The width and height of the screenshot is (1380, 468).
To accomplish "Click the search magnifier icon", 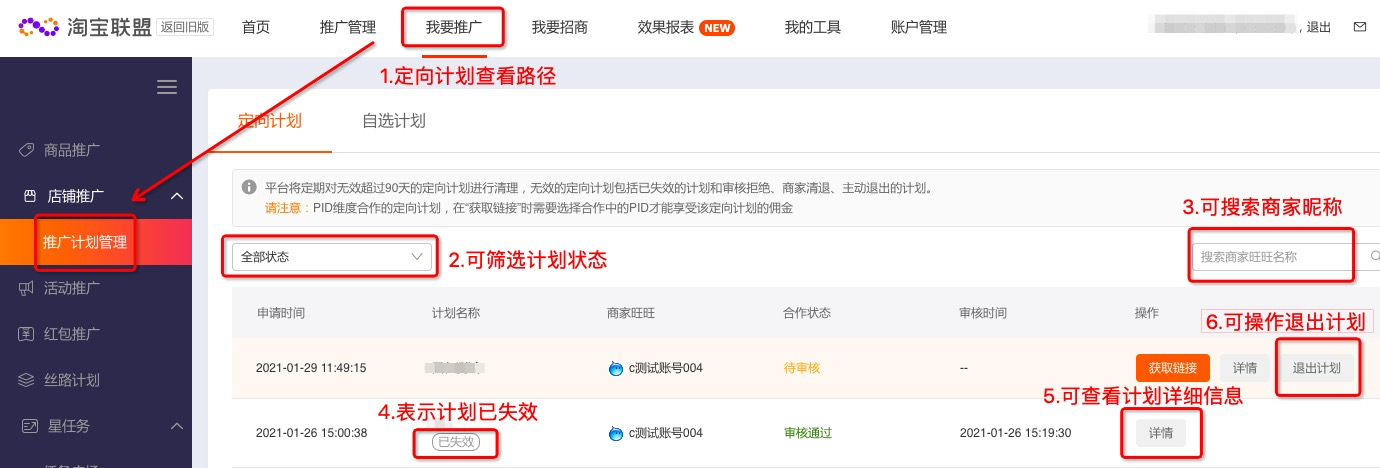I will [x=1375, y=257].
